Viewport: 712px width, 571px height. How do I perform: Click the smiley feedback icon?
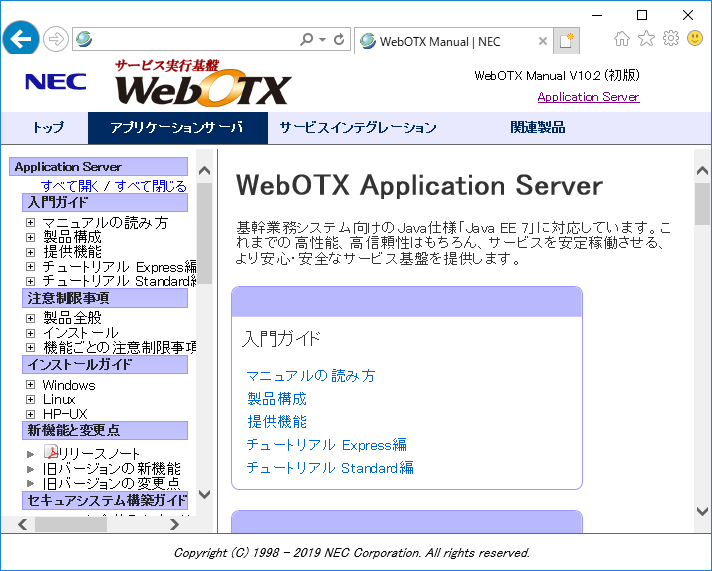(x=694, y=39)
